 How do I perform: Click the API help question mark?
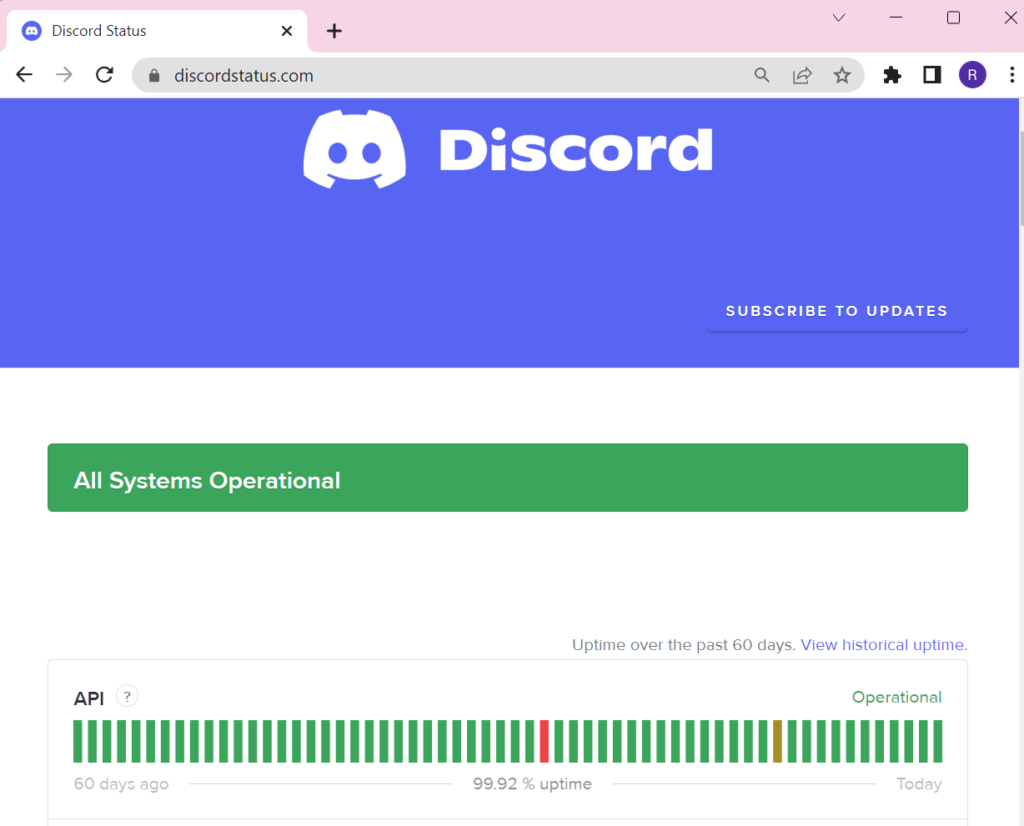(x=127, y=696)
